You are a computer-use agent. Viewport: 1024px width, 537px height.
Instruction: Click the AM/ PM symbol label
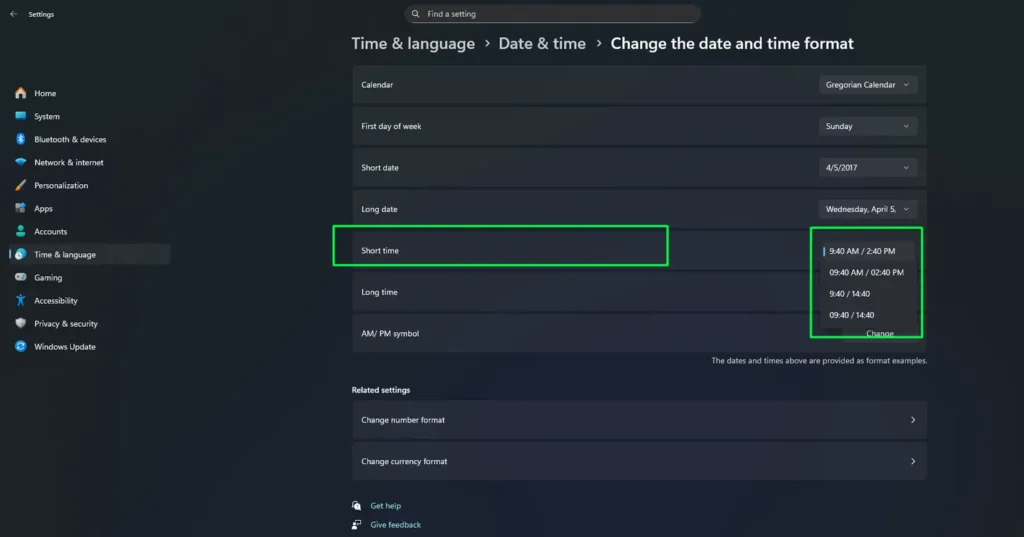390,334
